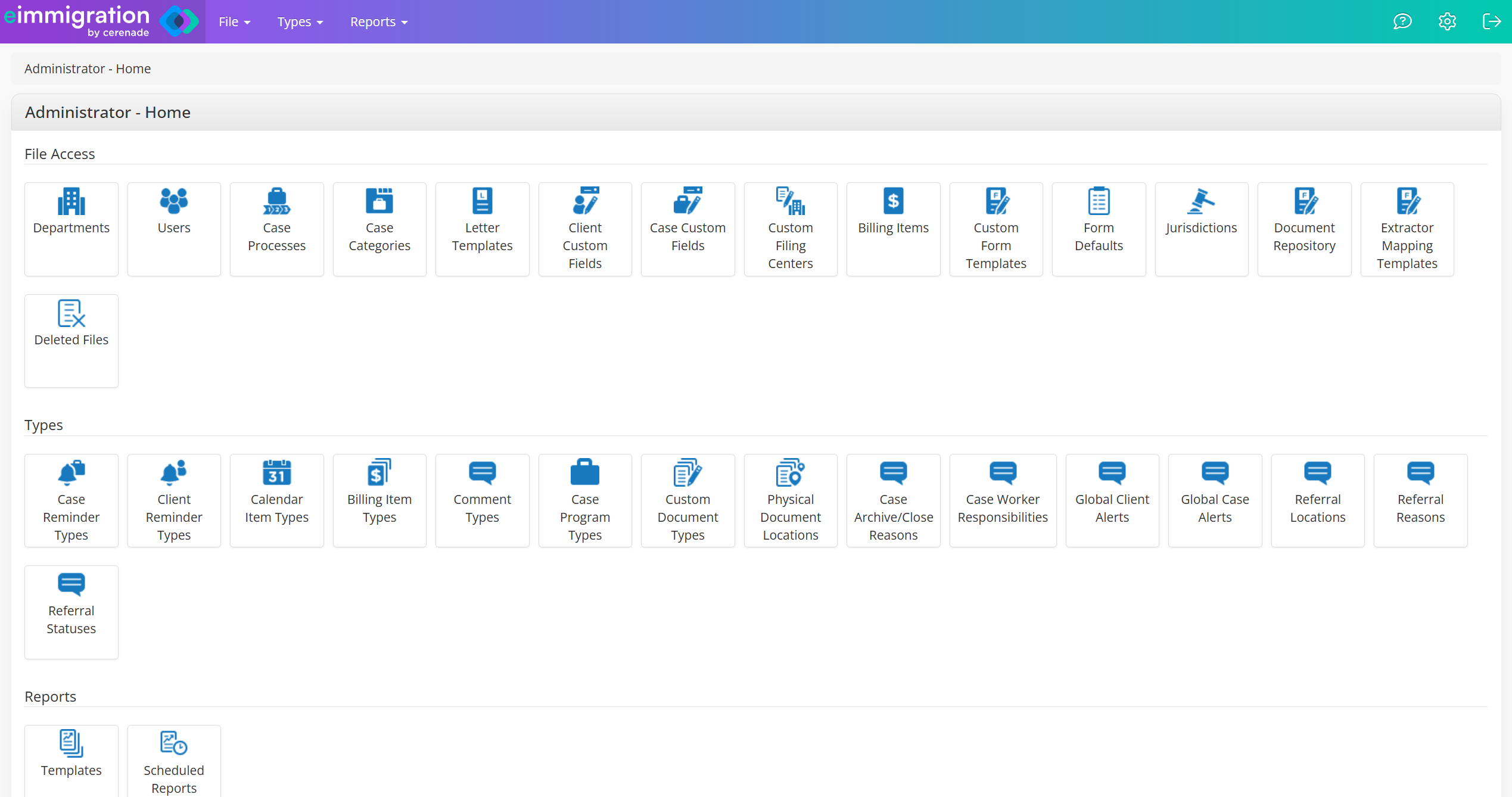Expand the File dropdown menu
This screenshot has width=1512, height=797.
point(234,22)
